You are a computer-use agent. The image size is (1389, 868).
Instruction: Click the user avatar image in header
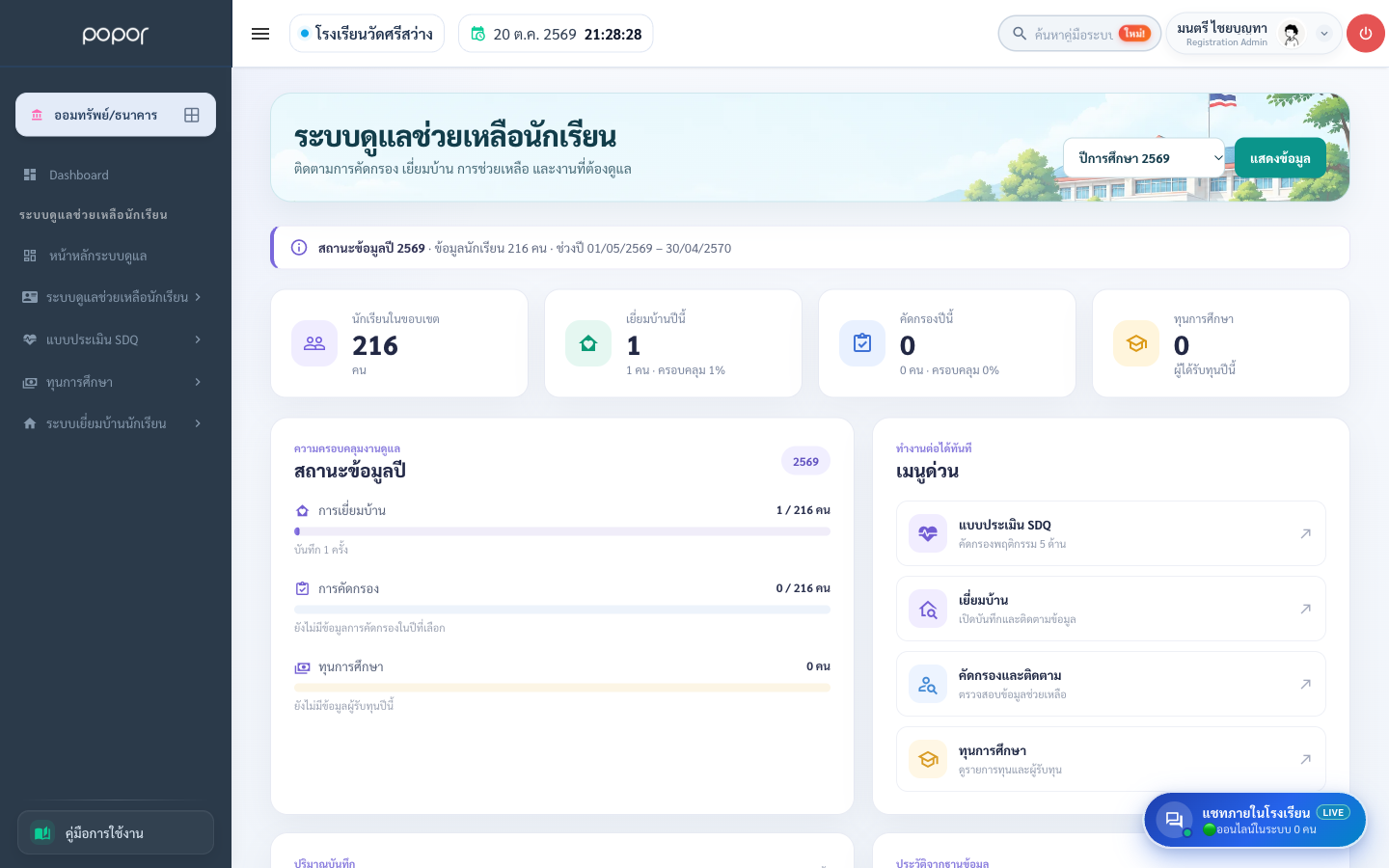(1292, 34)
